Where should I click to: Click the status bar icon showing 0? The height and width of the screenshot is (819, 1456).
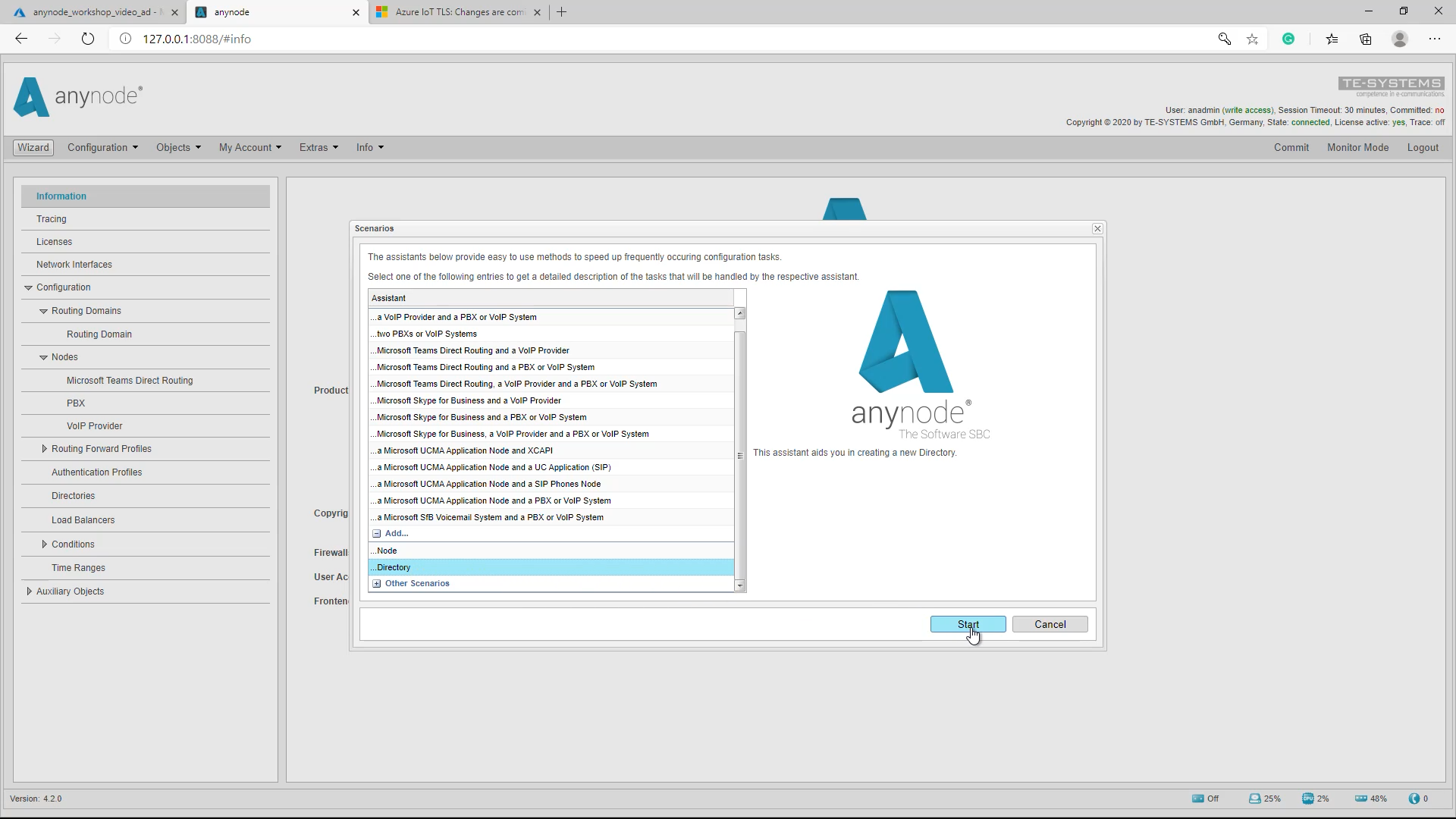[x=1414, y=798]
